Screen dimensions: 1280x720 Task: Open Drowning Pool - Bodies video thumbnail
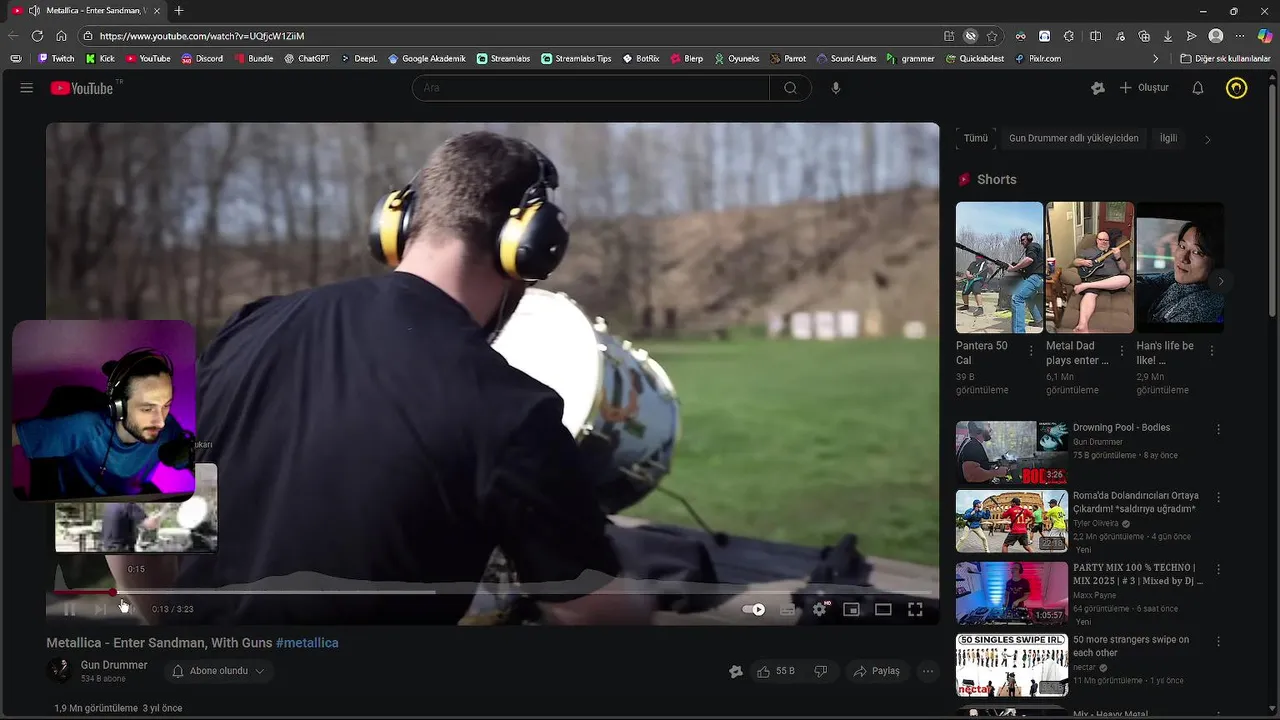pos(1012,453)
